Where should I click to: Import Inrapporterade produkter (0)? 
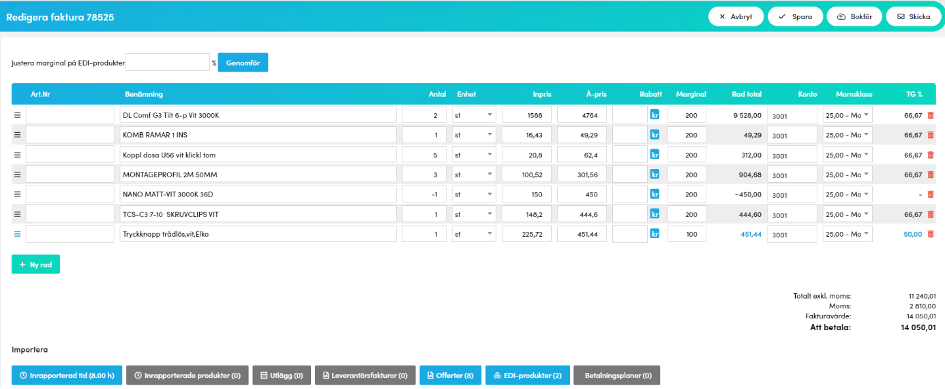point(187,375)
